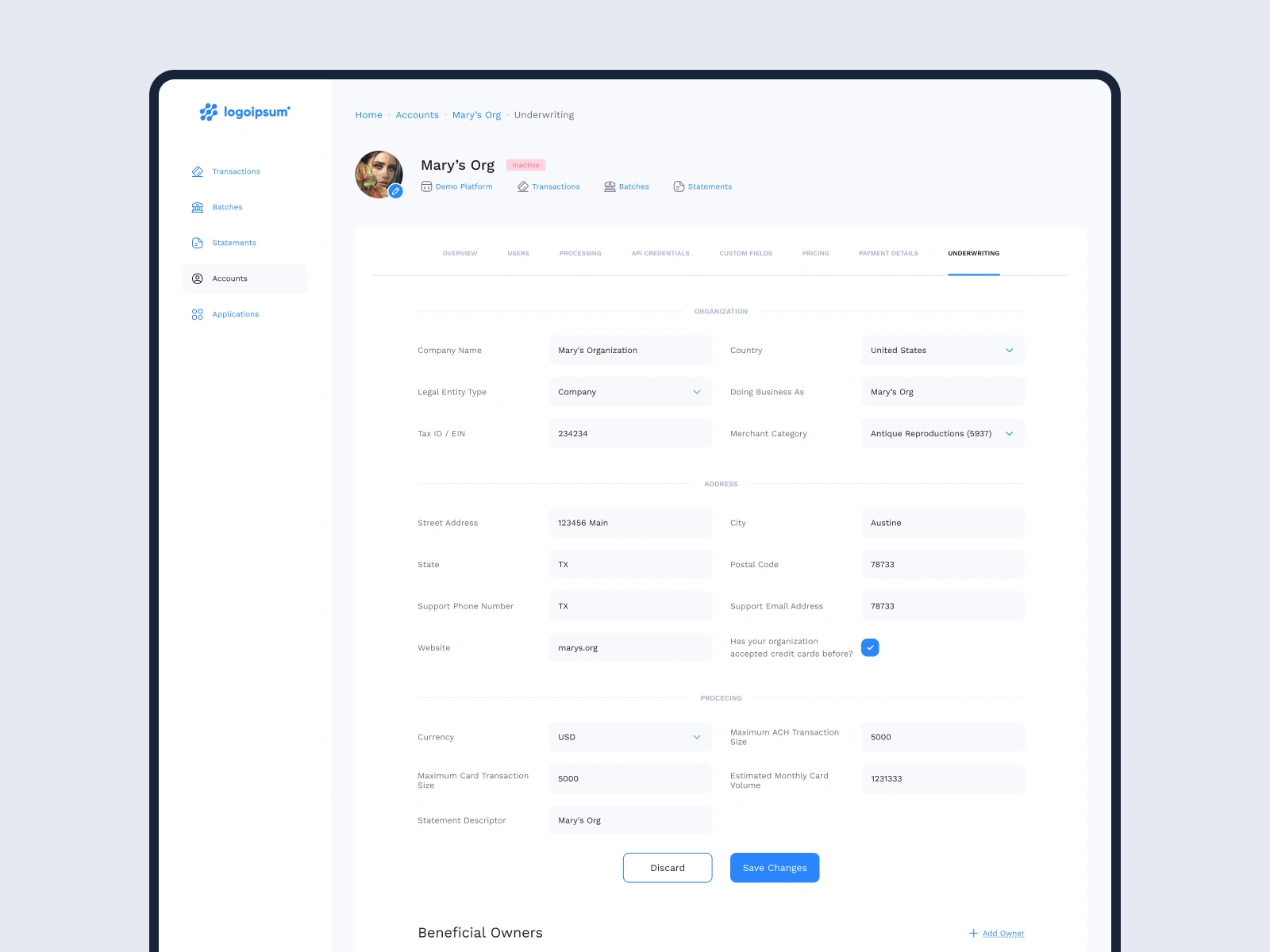
Task: Click the Postal Code field
Action: 943,564
